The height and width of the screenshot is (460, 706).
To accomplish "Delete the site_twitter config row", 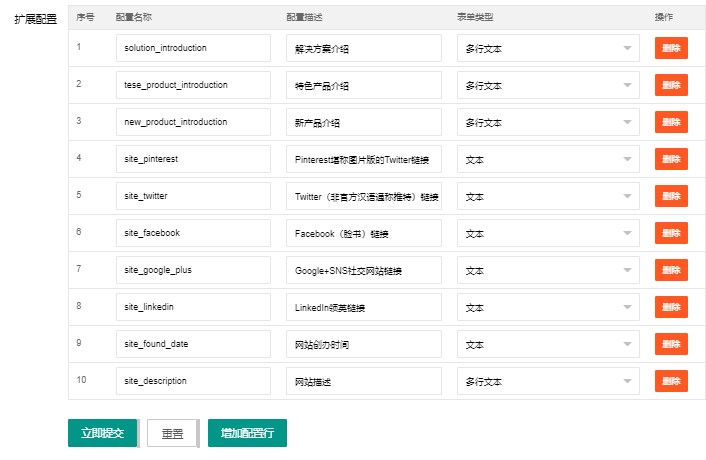I will 671,196.
